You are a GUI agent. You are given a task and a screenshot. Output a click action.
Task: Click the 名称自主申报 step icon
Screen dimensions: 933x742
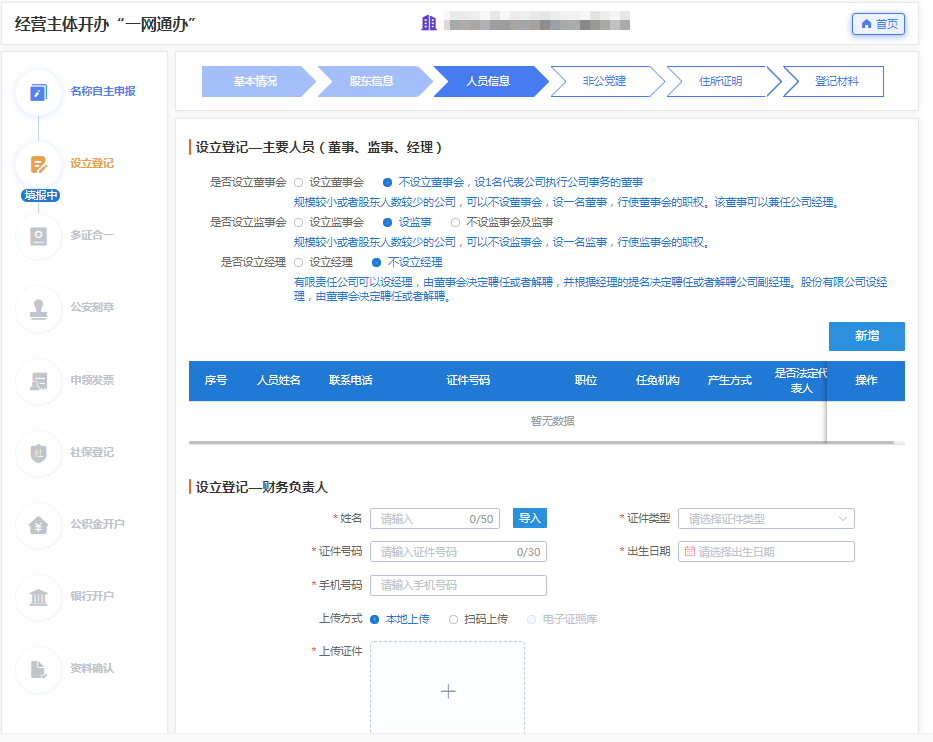point(39,92)
